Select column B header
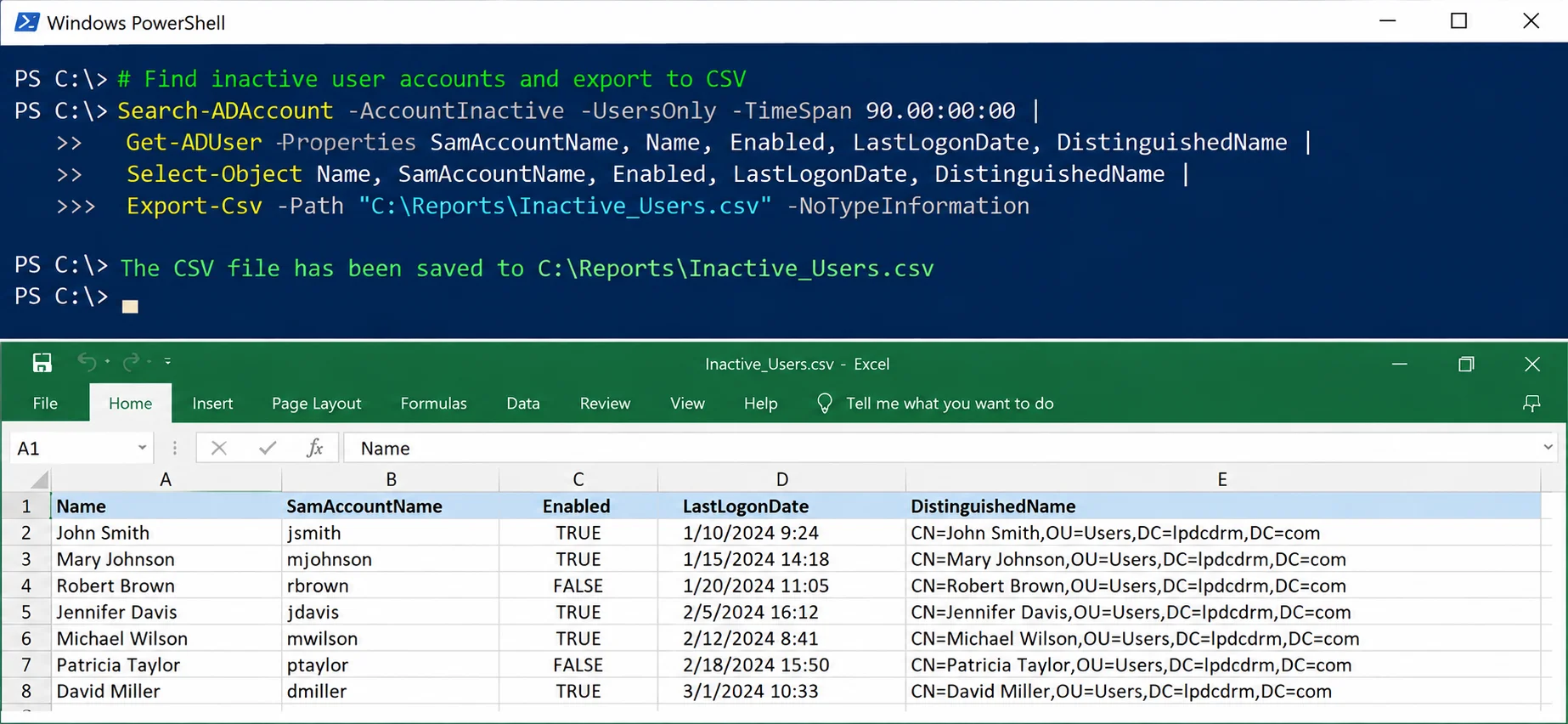The width and height of the screenshot is (1568, 724). [x=391, y=479]
